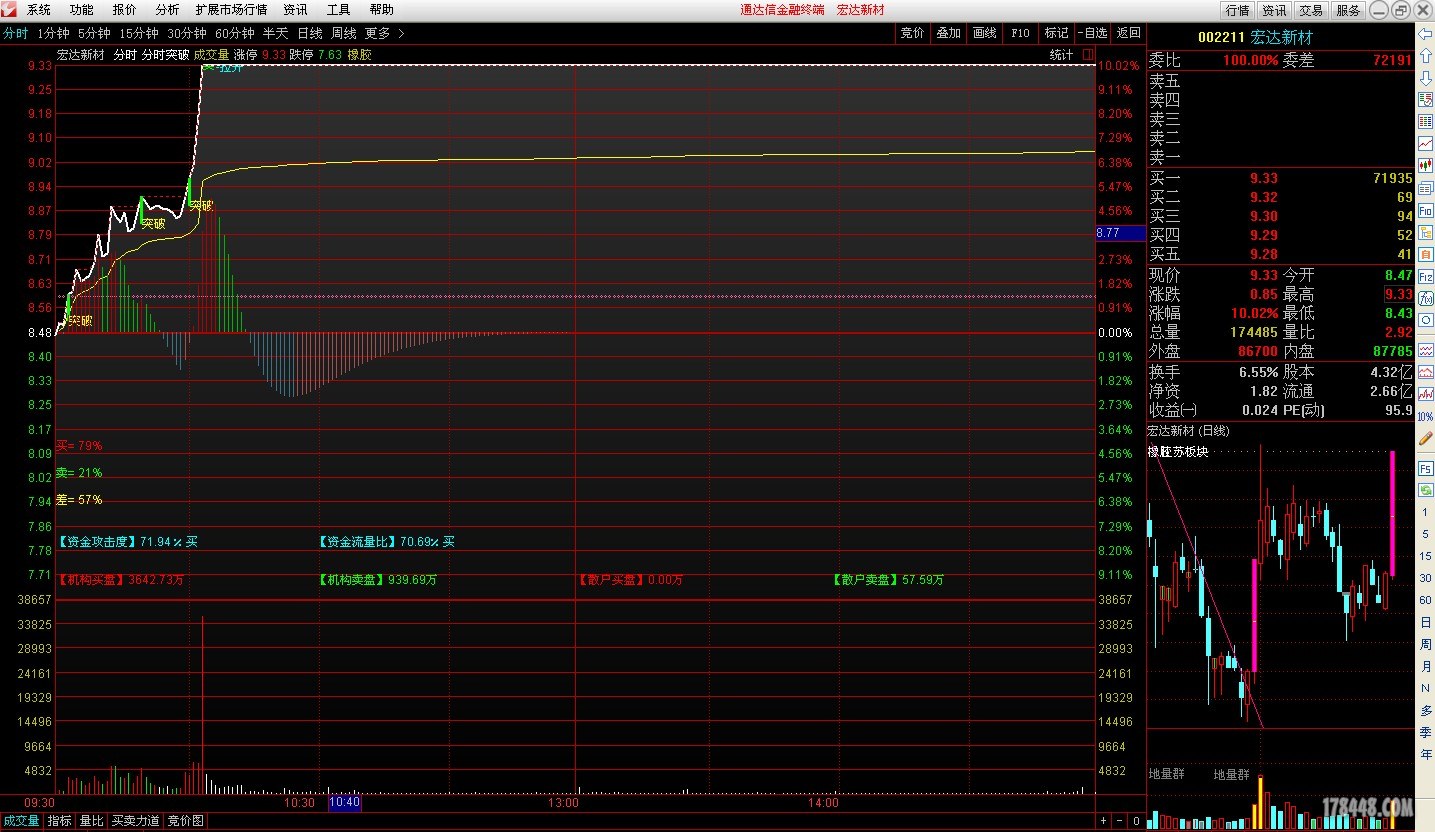Click the application logo in title bar
1435x832 pixels.
(x=9, y=9)
